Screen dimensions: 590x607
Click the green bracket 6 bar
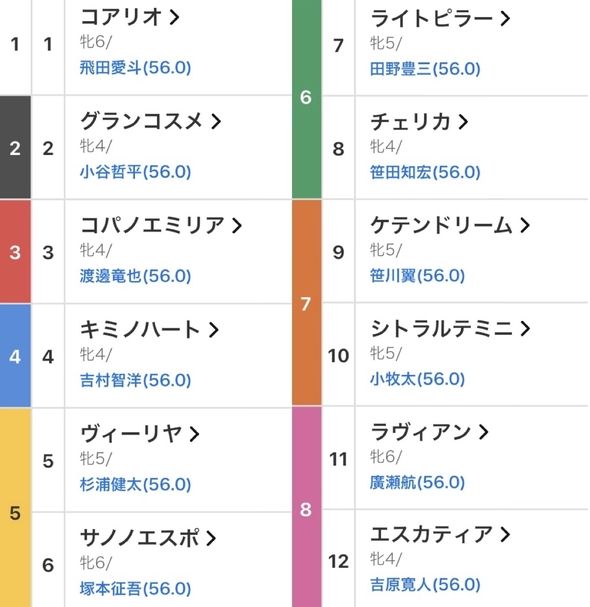click(307, 99)
